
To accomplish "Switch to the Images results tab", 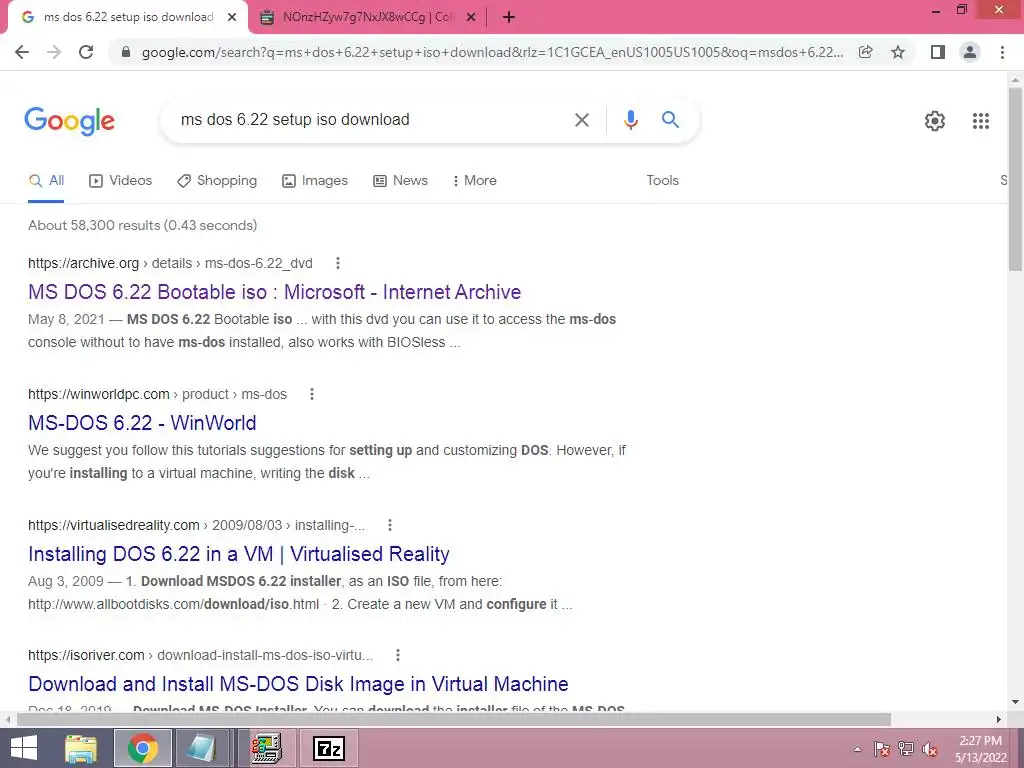I will (x=315, y=181).
